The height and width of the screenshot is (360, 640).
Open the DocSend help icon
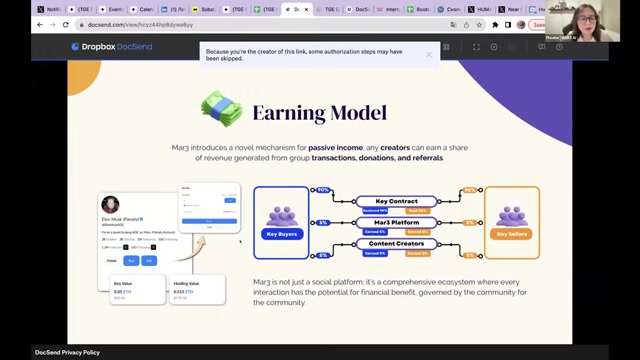pos(559,47)
